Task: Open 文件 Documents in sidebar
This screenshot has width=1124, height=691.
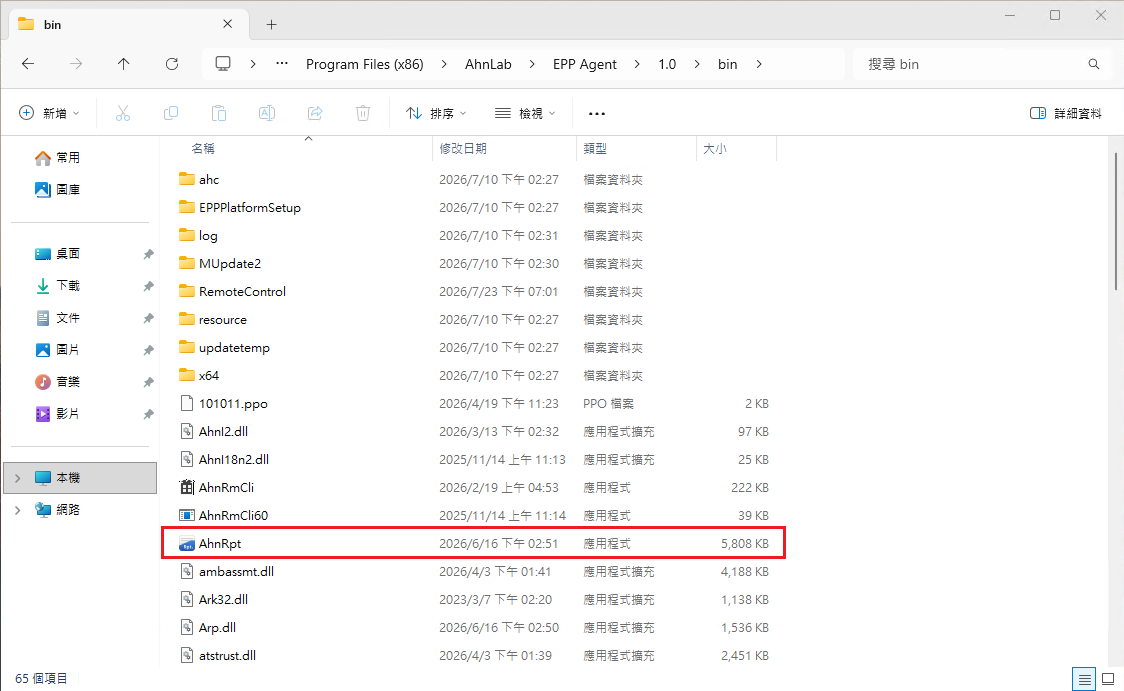Action: (57, 318)
